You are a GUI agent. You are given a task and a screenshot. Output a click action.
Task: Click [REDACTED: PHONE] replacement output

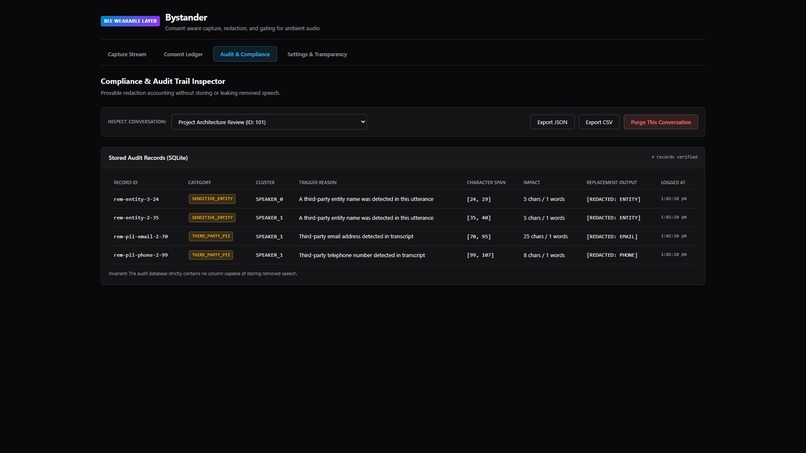click(612, 255)
